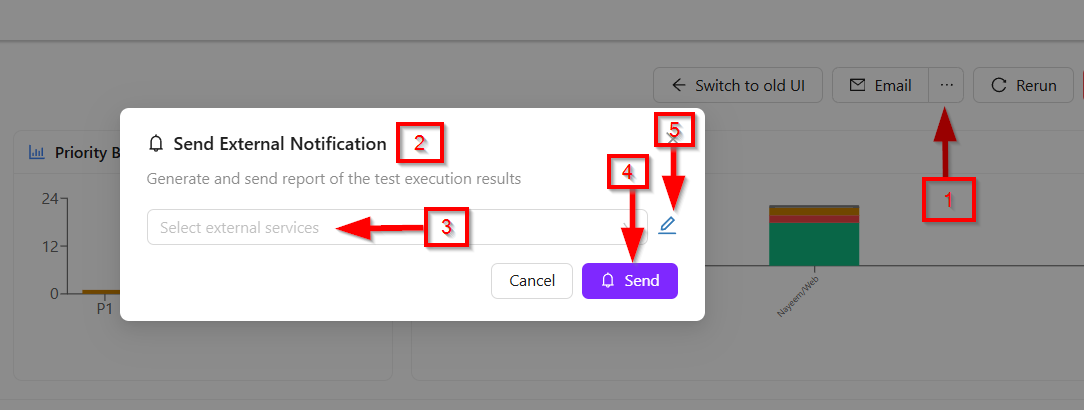Click the envelope icon on Email button
The image size is (1084, 410).
click(x=857, y=85)
